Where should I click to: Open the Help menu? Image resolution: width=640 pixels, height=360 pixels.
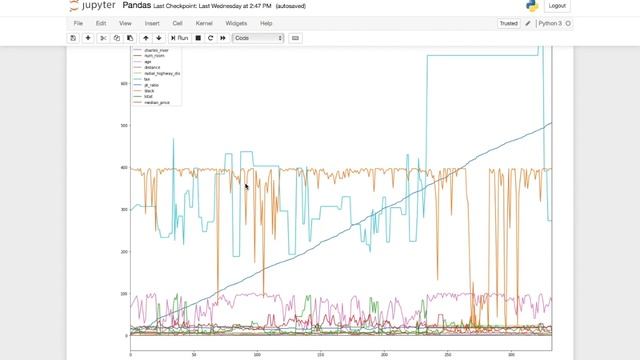pyautogui.click(x=266, y=23)
